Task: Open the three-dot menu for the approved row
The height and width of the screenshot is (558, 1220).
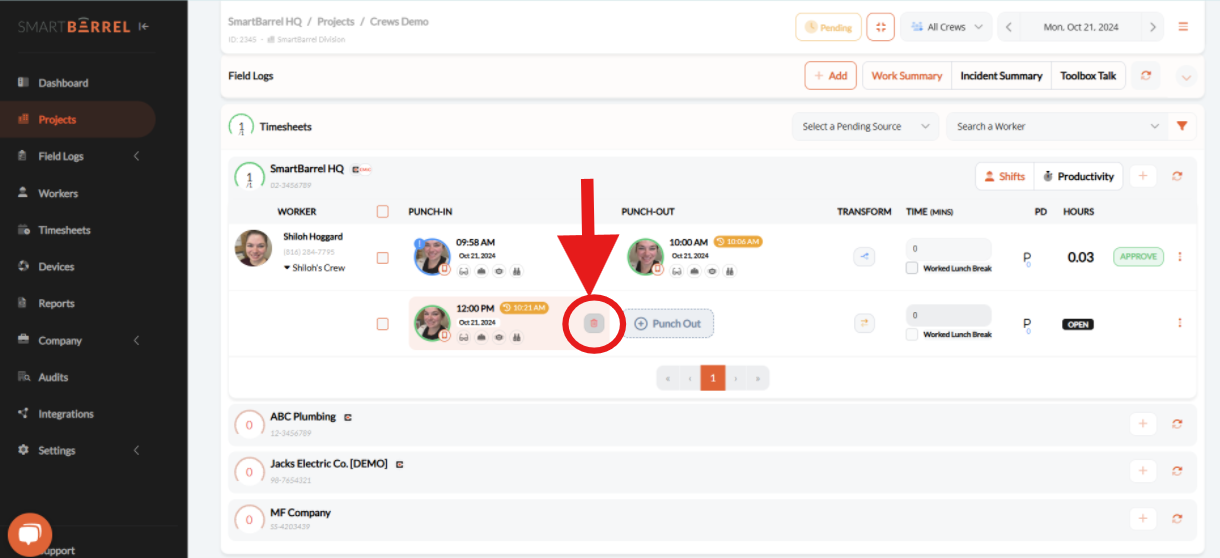Action: [1180, 257]
